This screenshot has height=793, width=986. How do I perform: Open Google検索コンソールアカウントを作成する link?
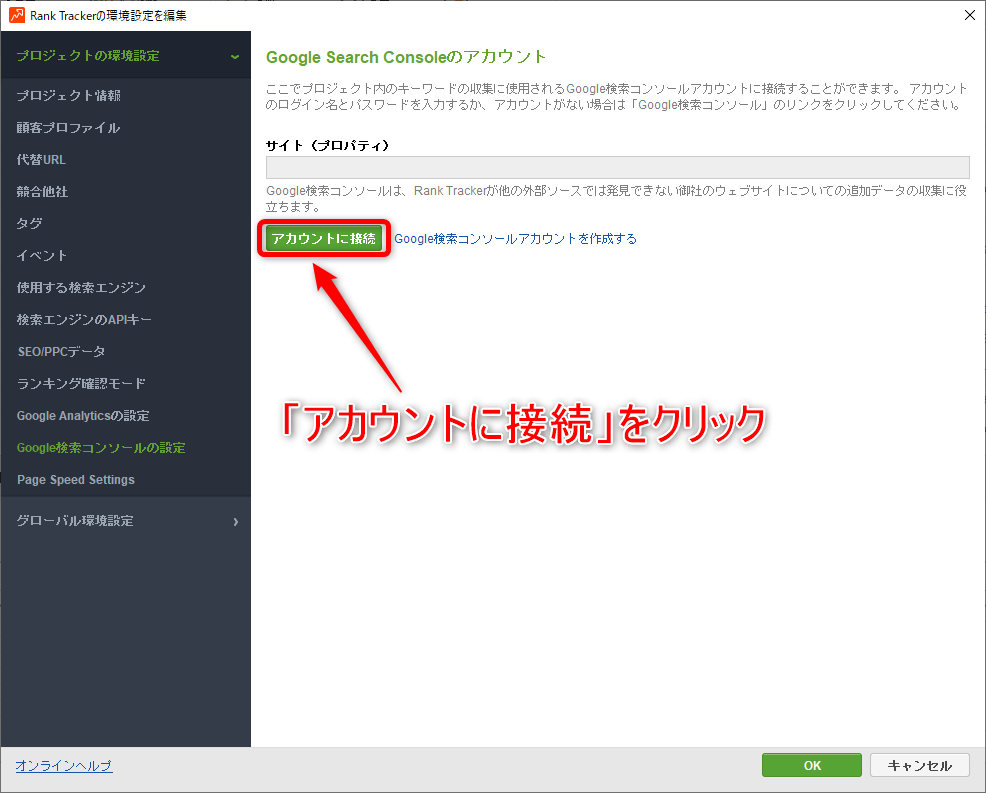(x=515, y=239)
